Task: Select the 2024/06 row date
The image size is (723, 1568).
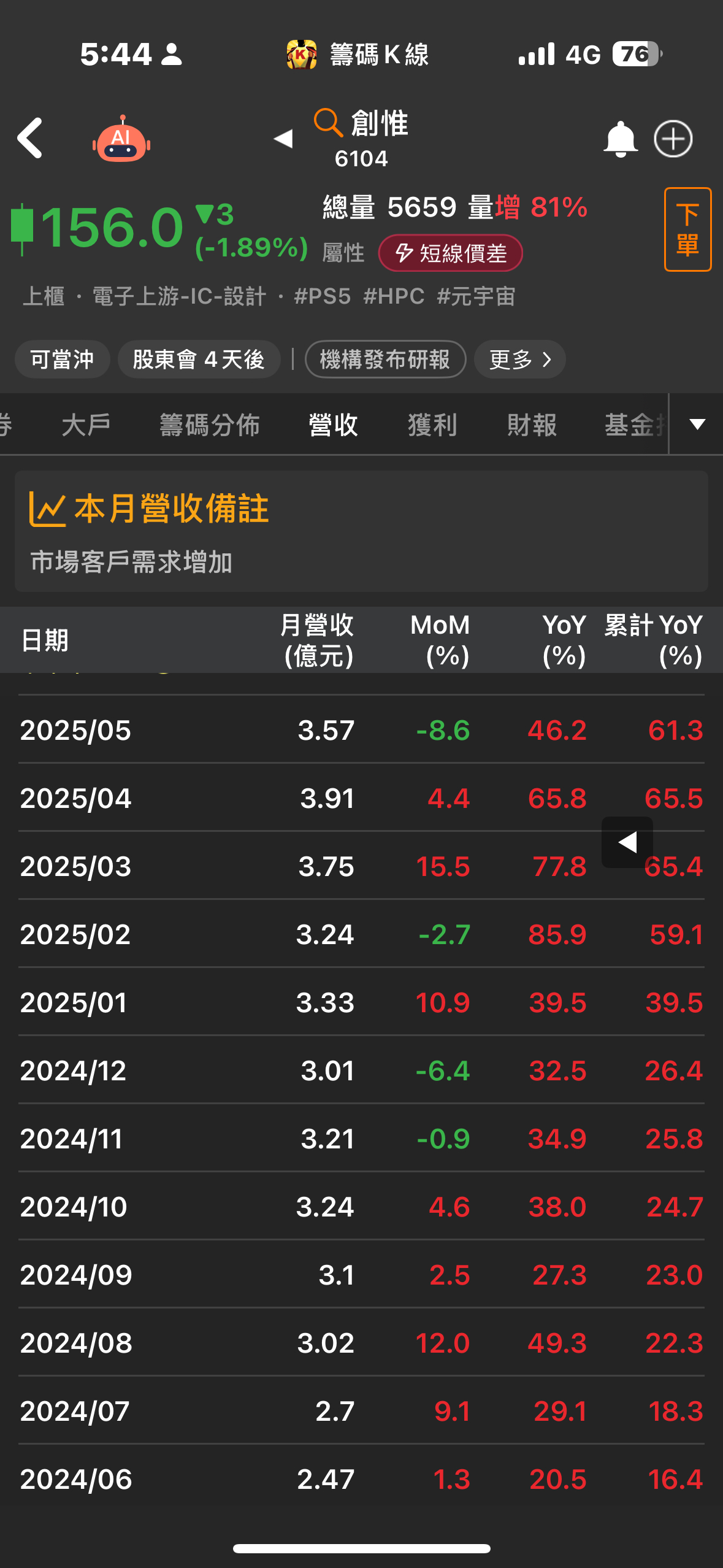Action: (76, 1479)
